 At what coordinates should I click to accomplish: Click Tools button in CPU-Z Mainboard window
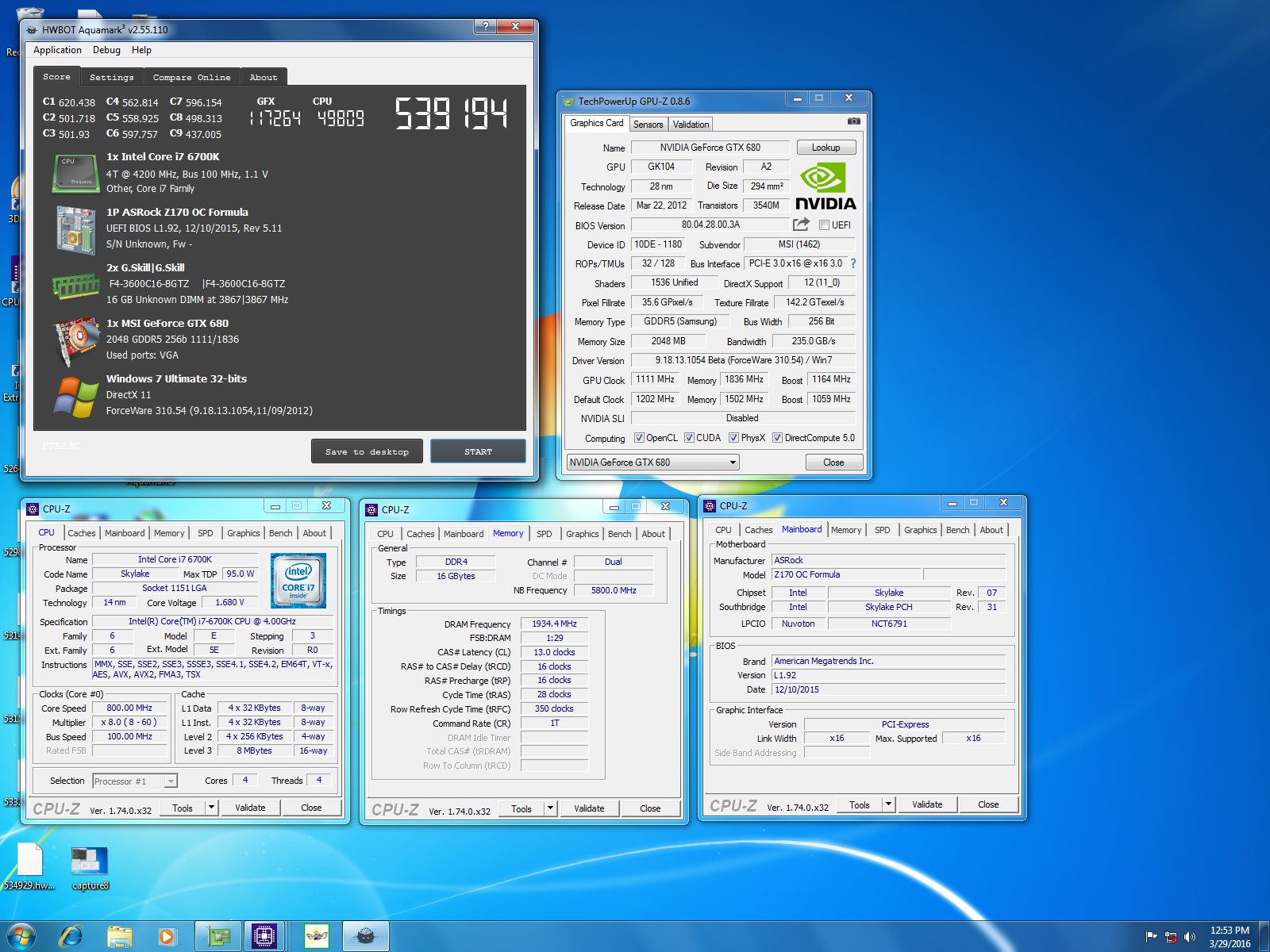tap(860, 804)
